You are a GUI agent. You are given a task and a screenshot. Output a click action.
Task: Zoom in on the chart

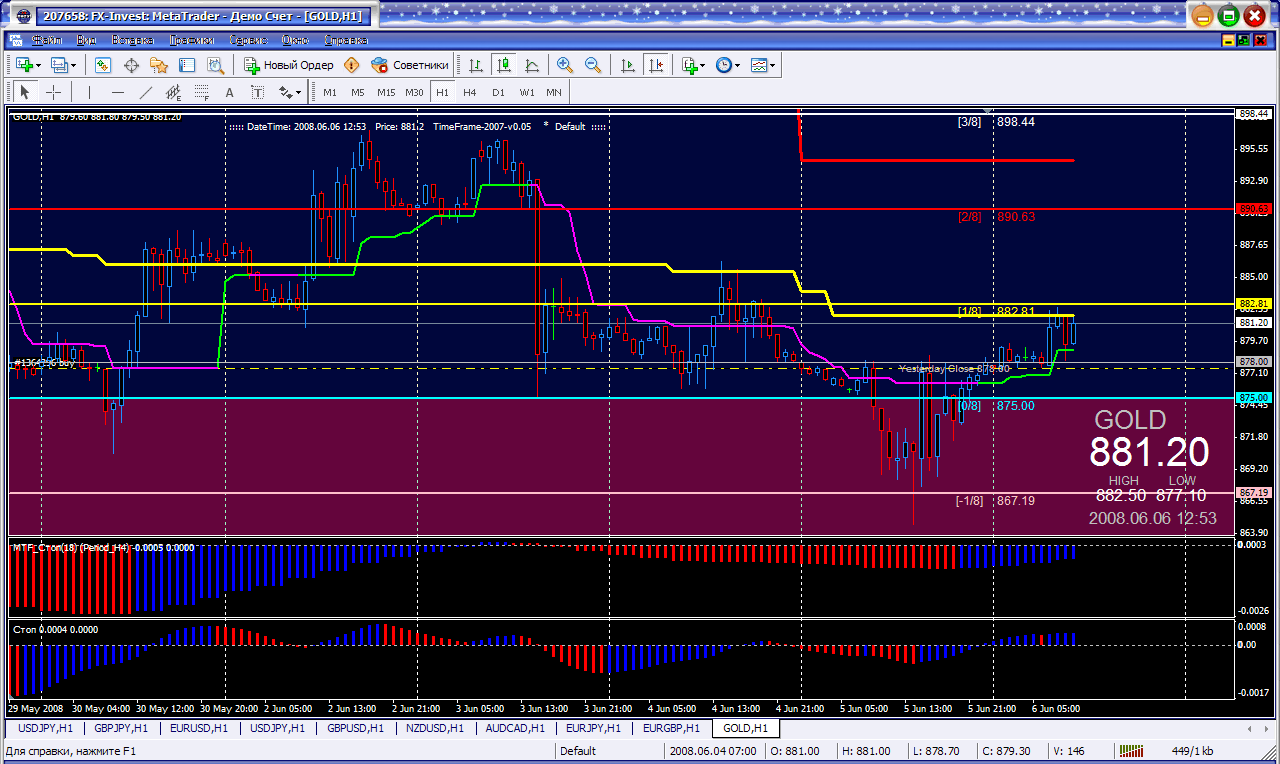[565, 65]
